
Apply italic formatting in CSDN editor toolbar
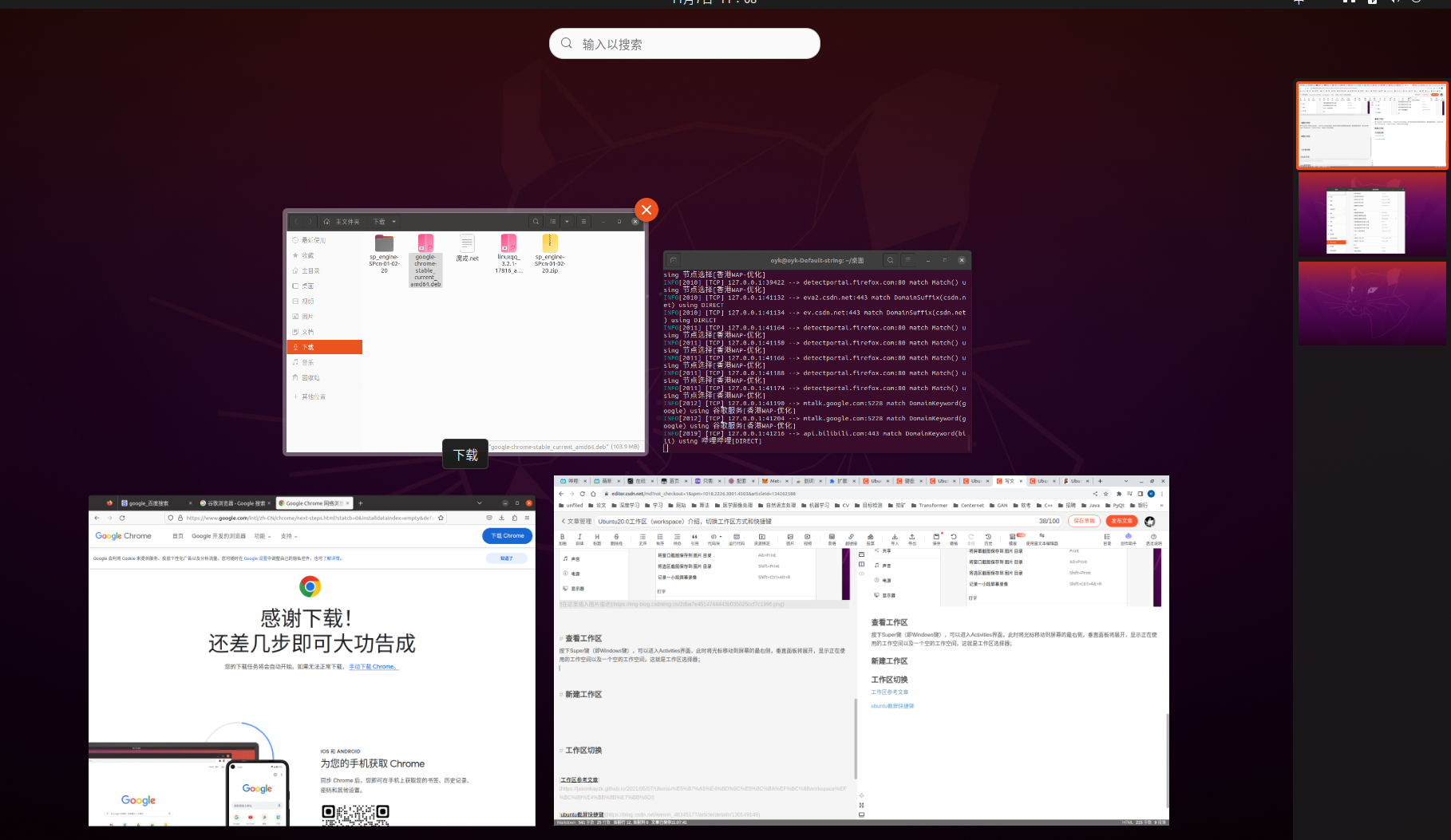pyautogui.click(x=579, y=538)
